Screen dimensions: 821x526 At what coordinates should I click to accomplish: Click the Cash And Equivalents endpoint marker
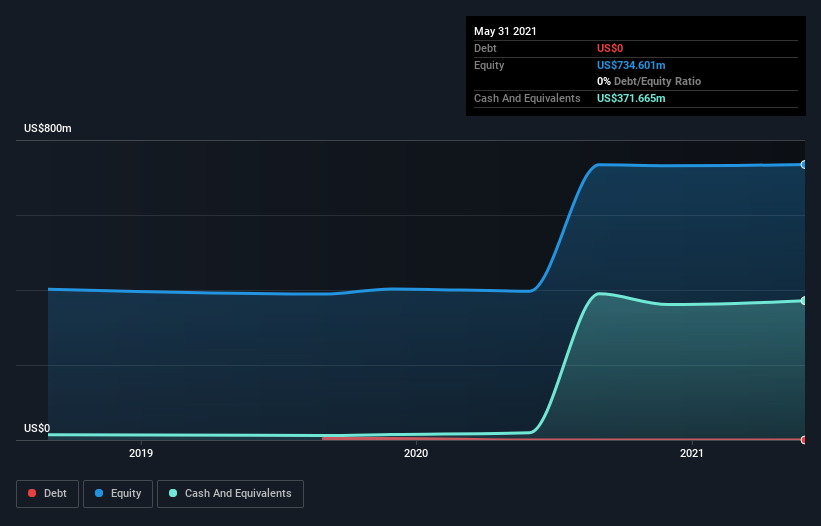pyautogui.click(x=804, y=300)
